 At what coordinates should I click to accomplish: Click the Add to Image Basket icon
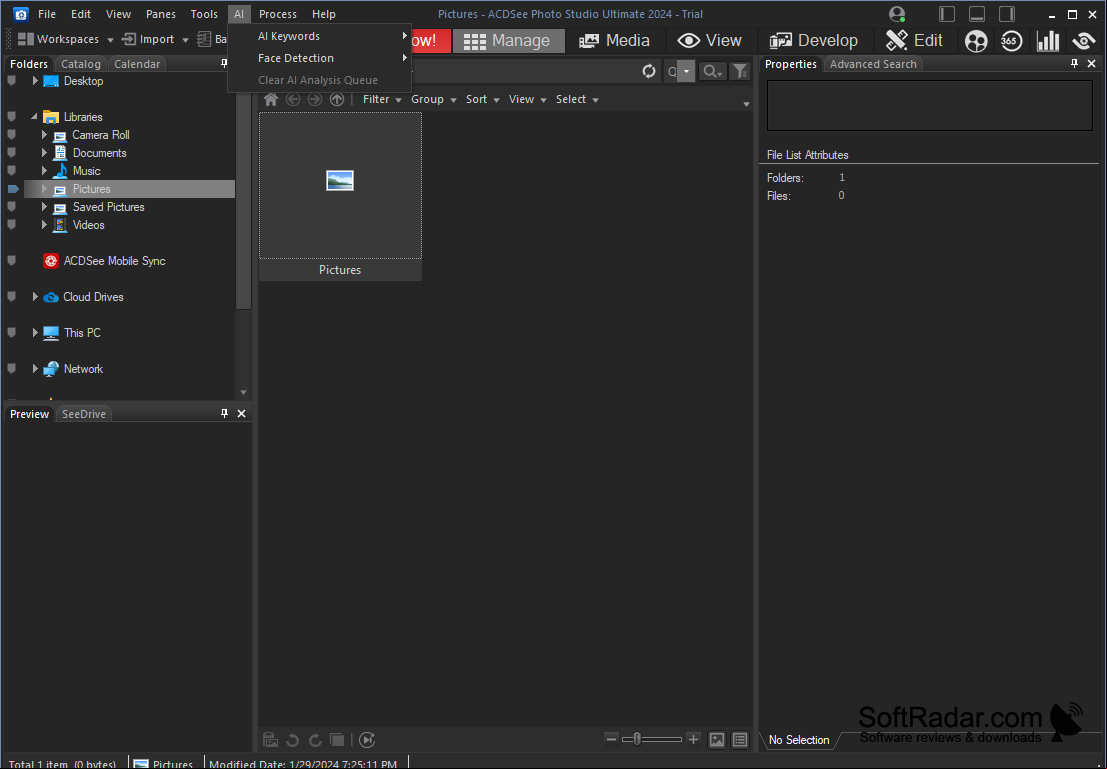tap(270, 740)
